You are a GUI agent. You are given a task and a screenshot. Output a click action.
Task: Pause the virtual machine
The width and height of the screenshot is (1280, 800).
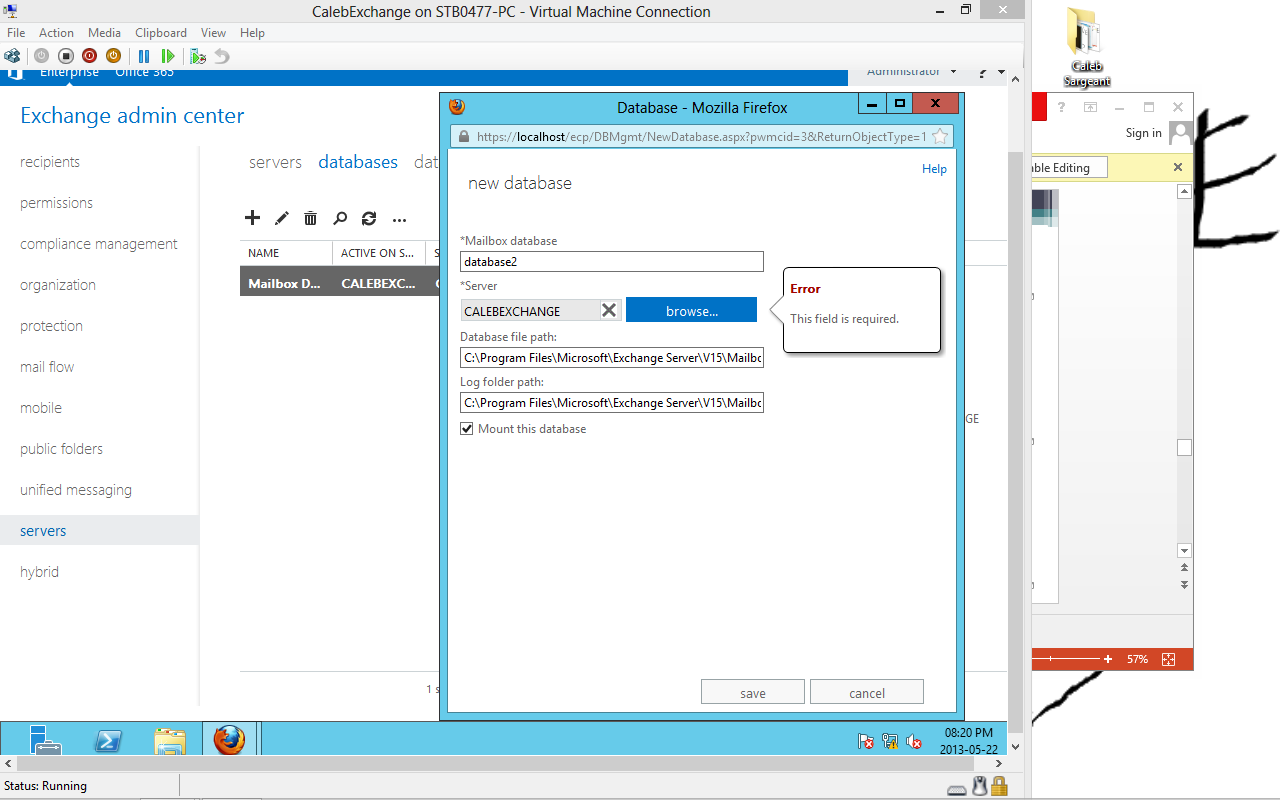click(144, 56)
